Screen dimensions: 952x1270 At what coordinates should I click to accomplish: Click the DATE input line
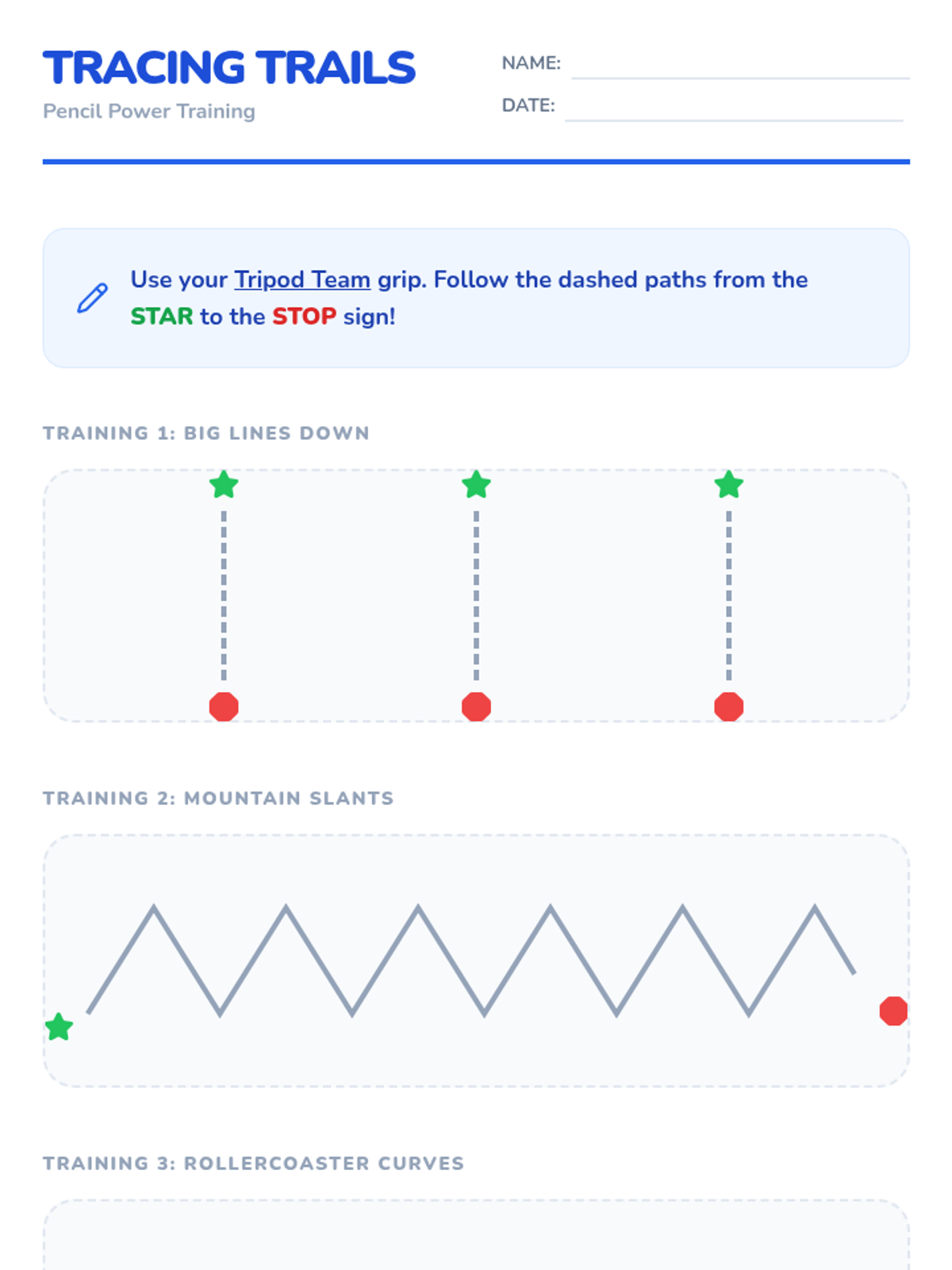pos(733,110)
